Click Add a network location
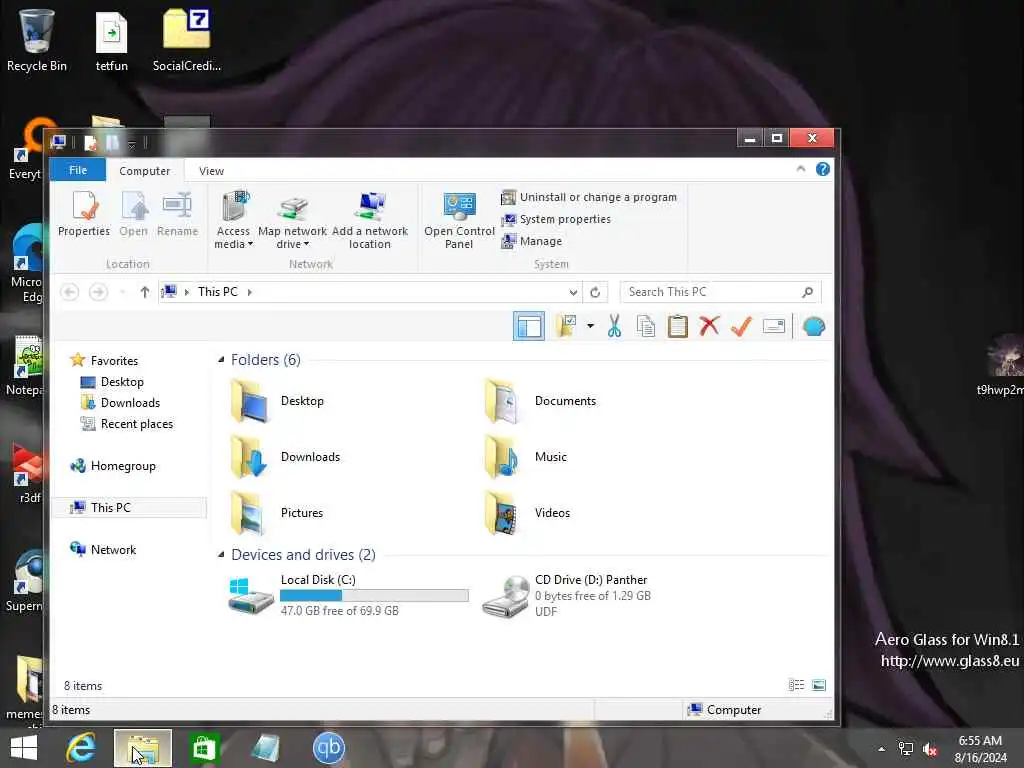 click(370, 220)
